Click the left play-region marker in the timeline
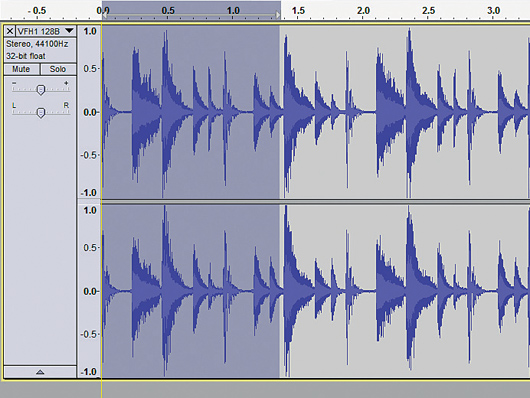 pos(105,15)
